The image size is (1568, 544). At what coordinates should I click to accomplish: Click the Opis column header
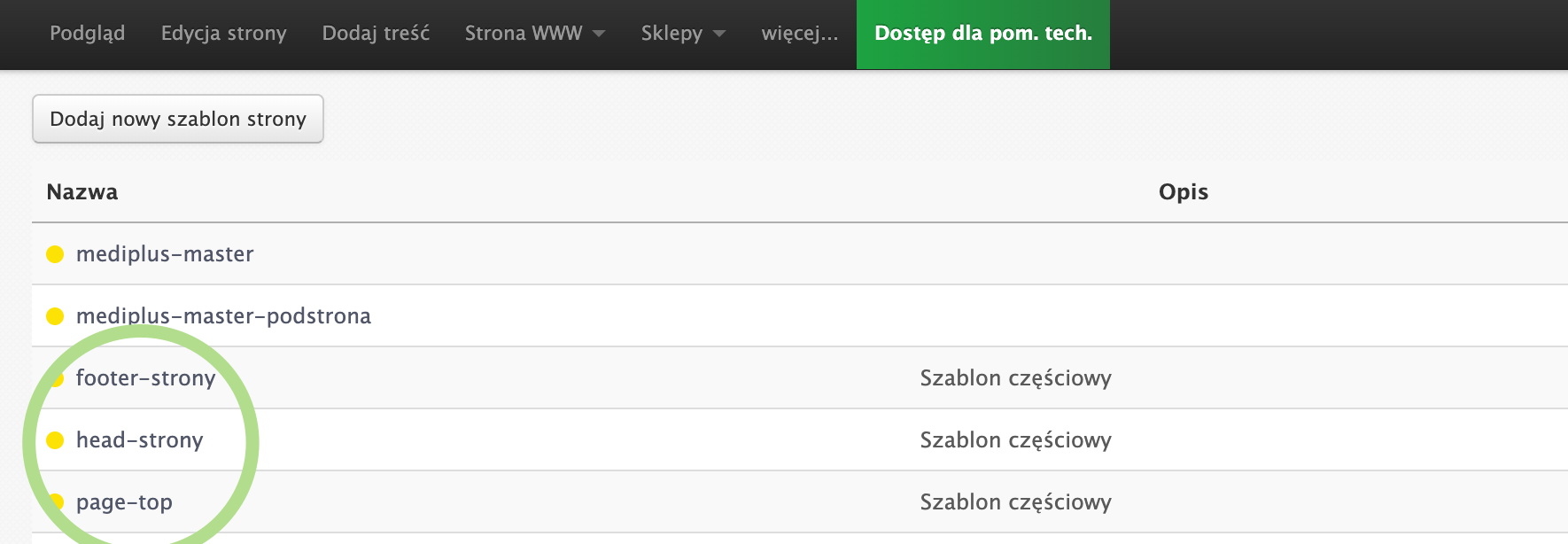(x=1183, y=192)
